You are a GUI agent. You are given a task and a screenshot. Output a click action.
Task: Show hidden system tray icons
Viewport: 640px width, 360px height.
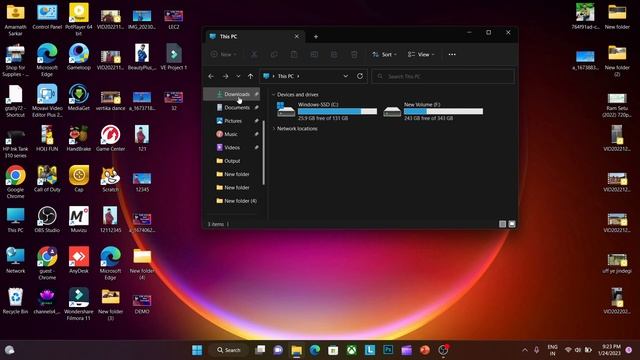pyautogui.click(x=524, y=350)
